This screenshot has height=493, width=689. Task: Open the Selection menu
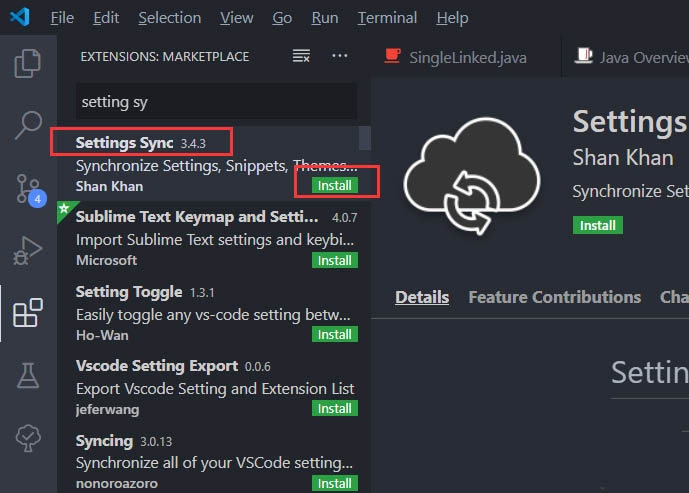click(x=170, y=18)
